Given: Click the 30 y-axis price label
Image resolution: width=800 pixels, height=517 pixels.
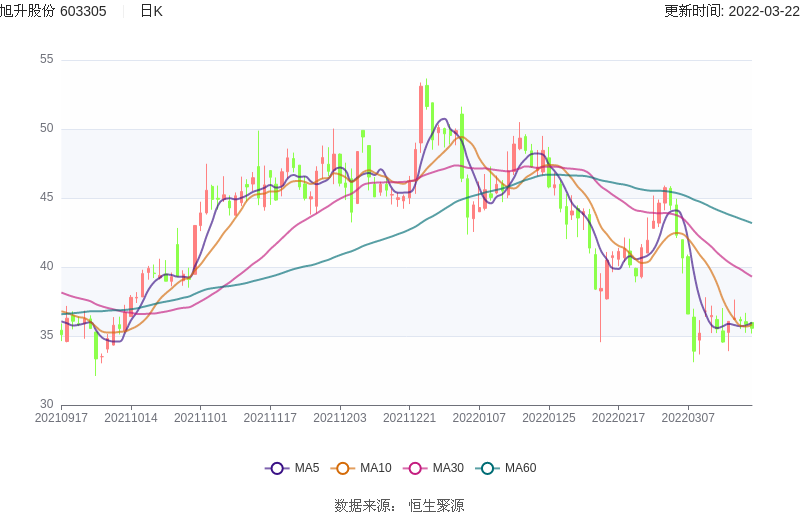Looking at the screenshot, I should tap(46, 404).
